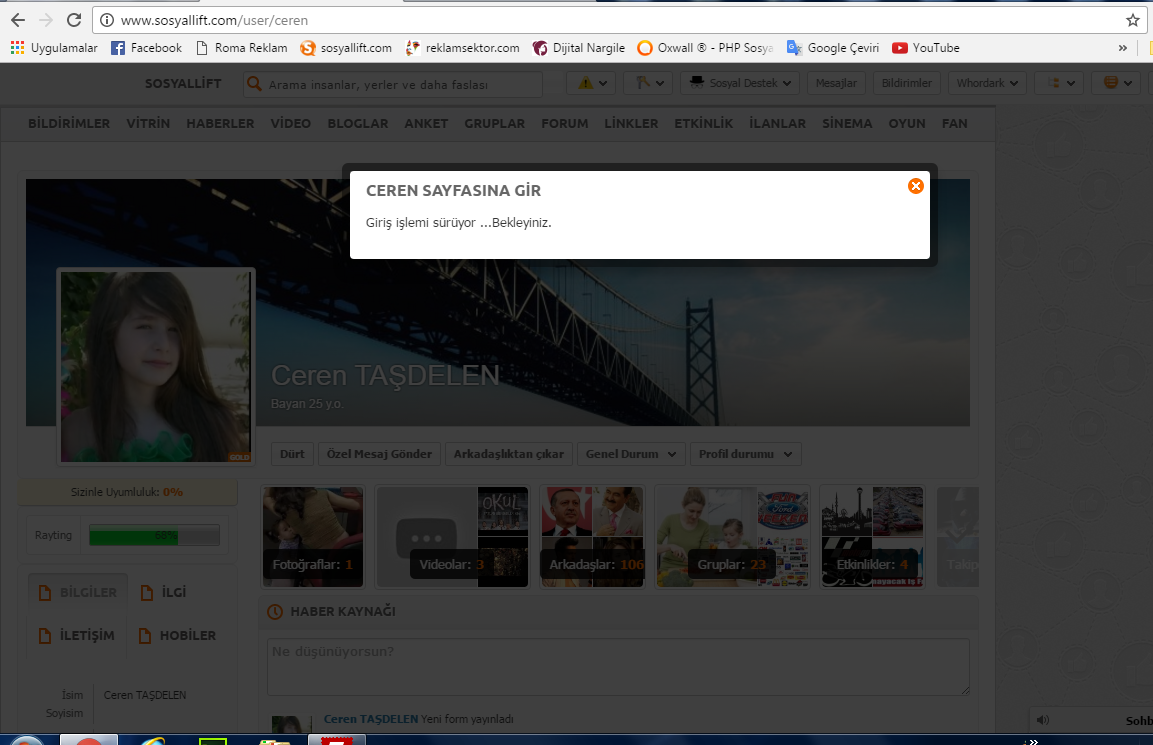Click the green Rayting progress bar
The width and height of the screenshot is (1153, 745).
[x=154, y=536]
